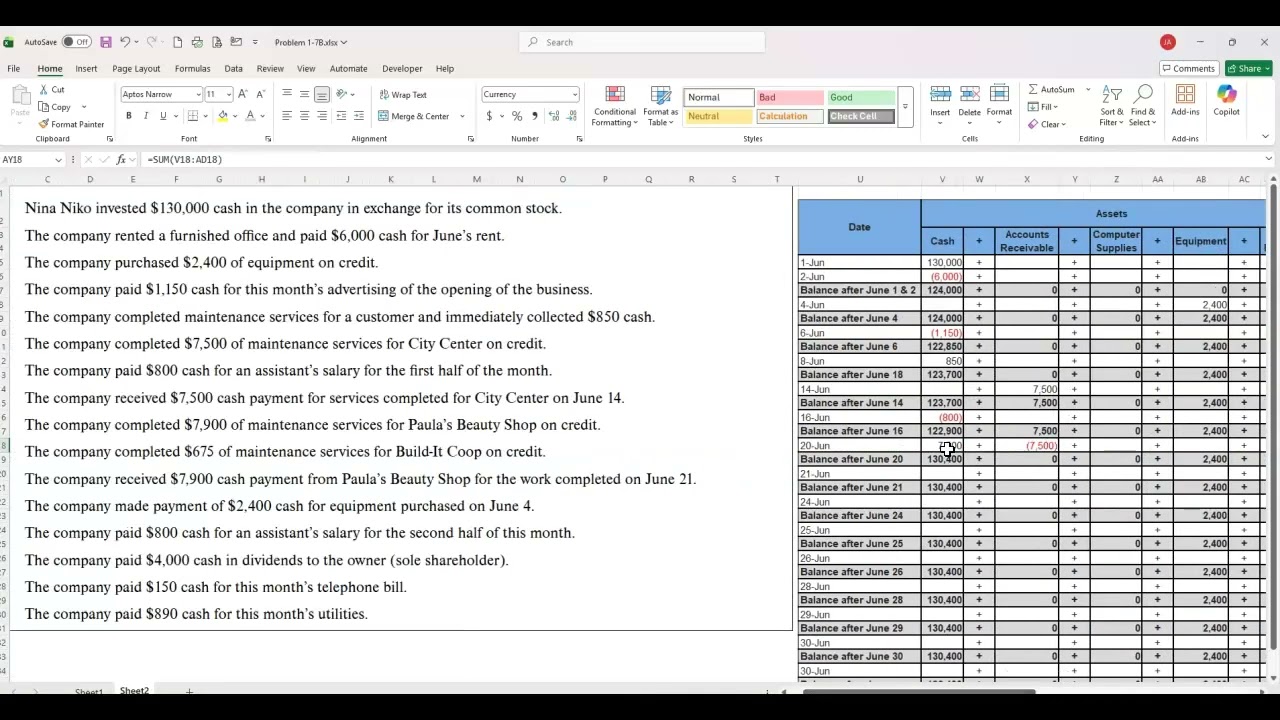Switch to the Page Layout tab

(136, 69)
